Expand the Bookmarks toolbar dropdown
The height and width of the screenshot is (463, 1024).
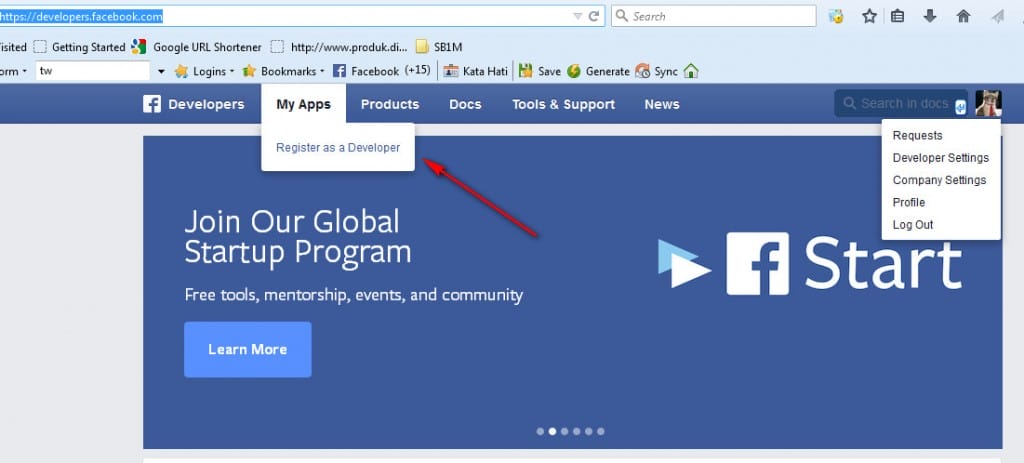point(283,71)
